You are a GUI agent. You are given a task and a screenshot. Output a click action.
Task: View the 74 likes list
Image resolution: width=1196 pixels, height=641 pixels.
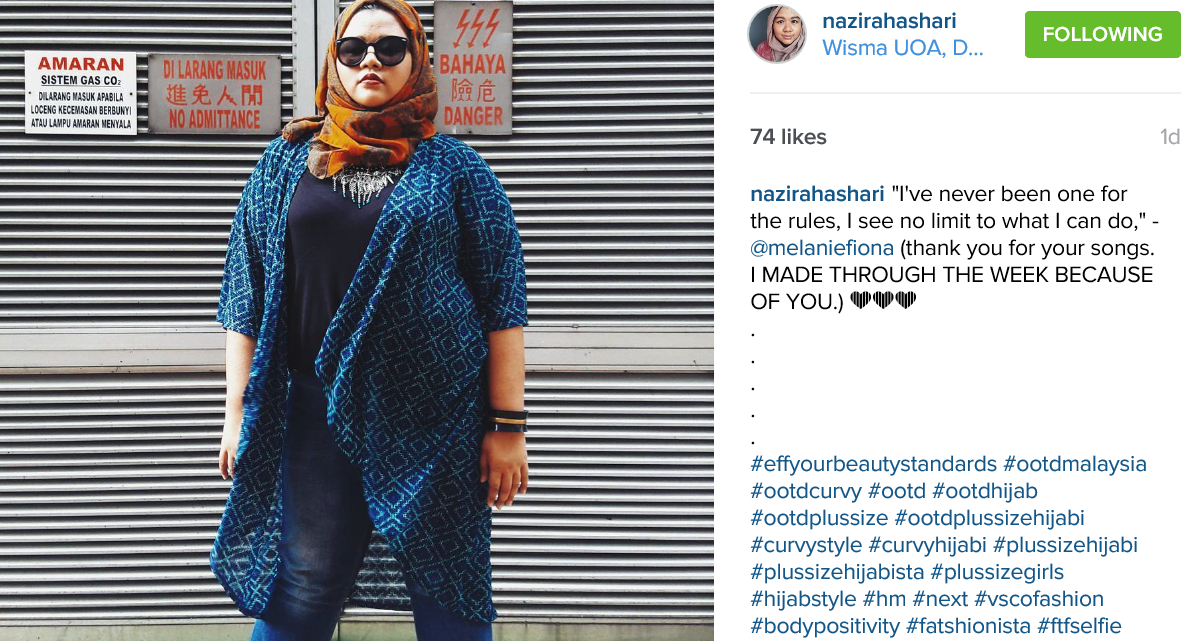788,137
